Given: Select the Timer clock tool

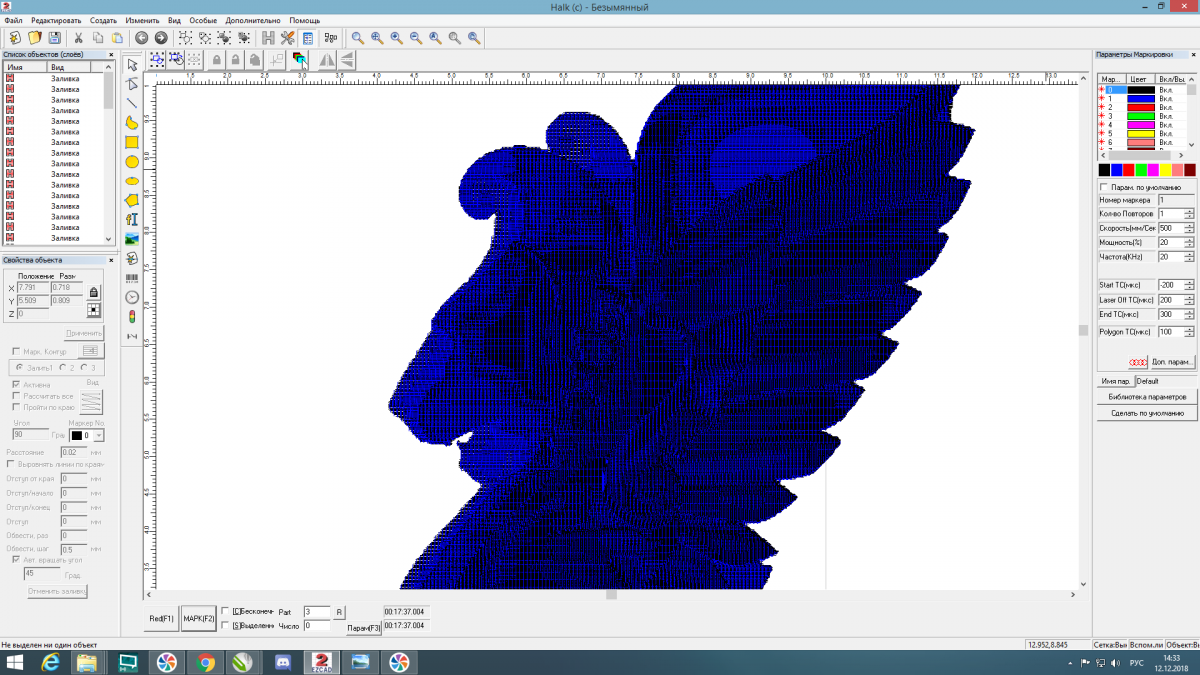Looking at the screenshot, I should 132,297.
